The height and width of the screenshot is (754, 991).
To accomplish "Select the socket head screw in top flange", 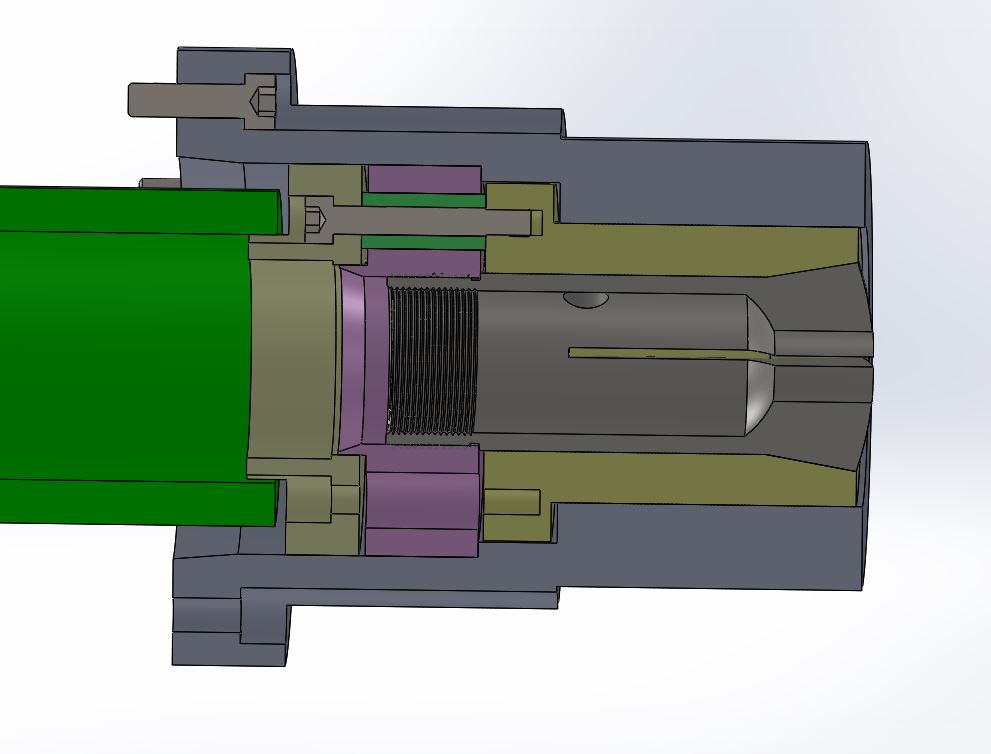I will coord(202,100).
